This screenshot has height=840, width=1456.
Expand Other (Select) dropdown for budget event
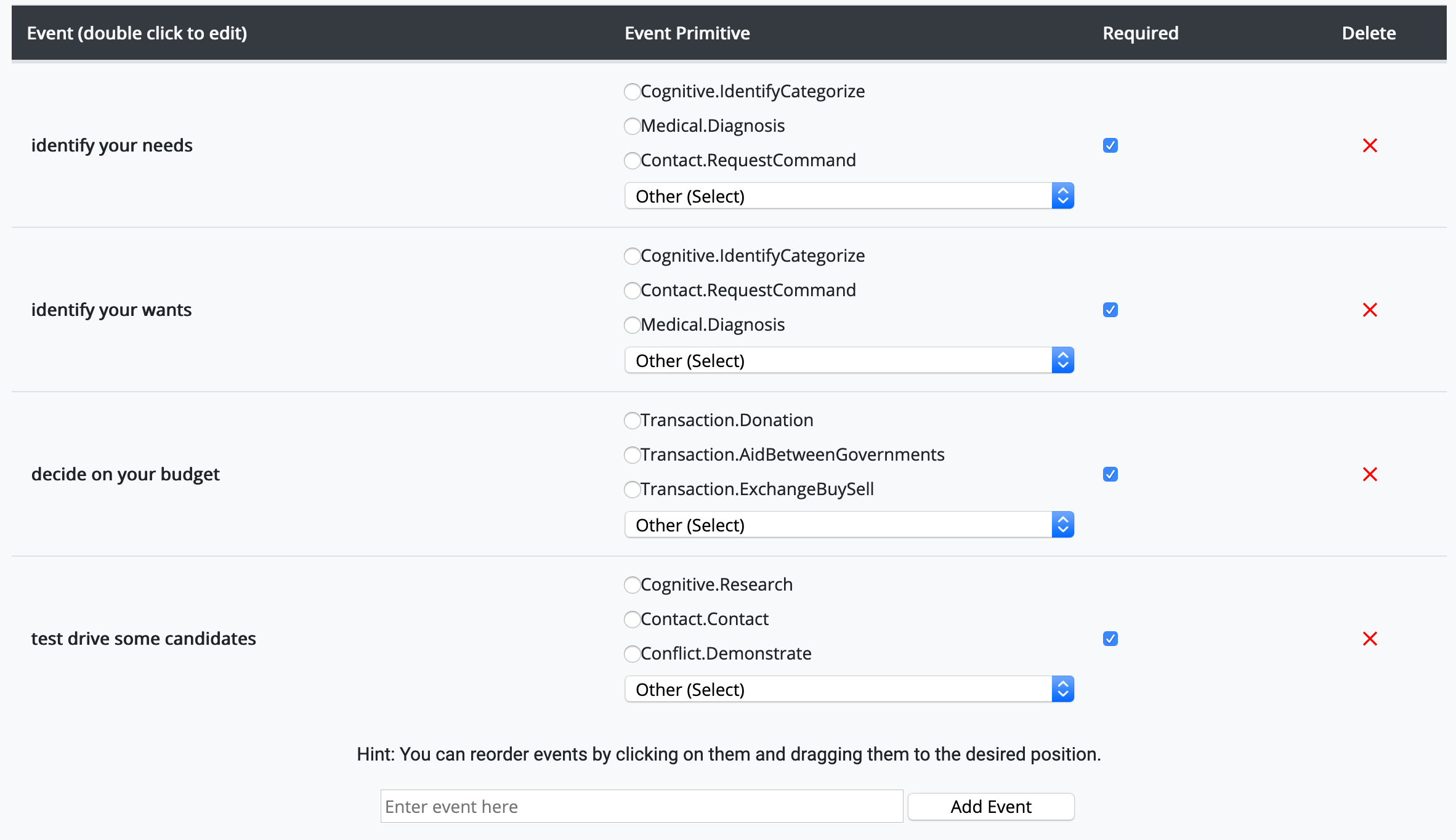849,525
